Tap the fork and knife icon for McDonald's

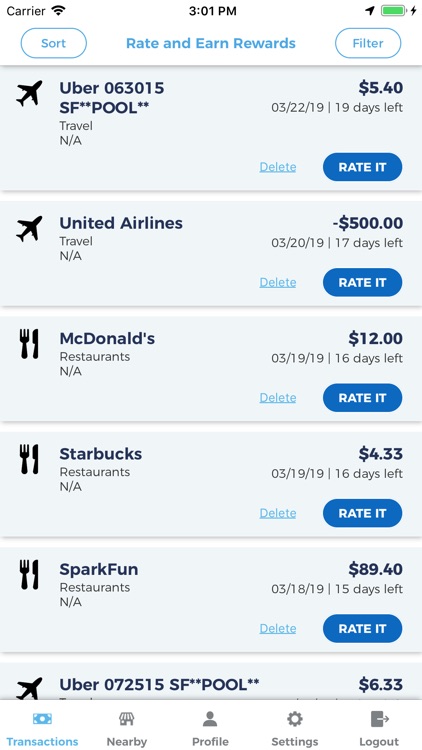click(x=29, y=344)
